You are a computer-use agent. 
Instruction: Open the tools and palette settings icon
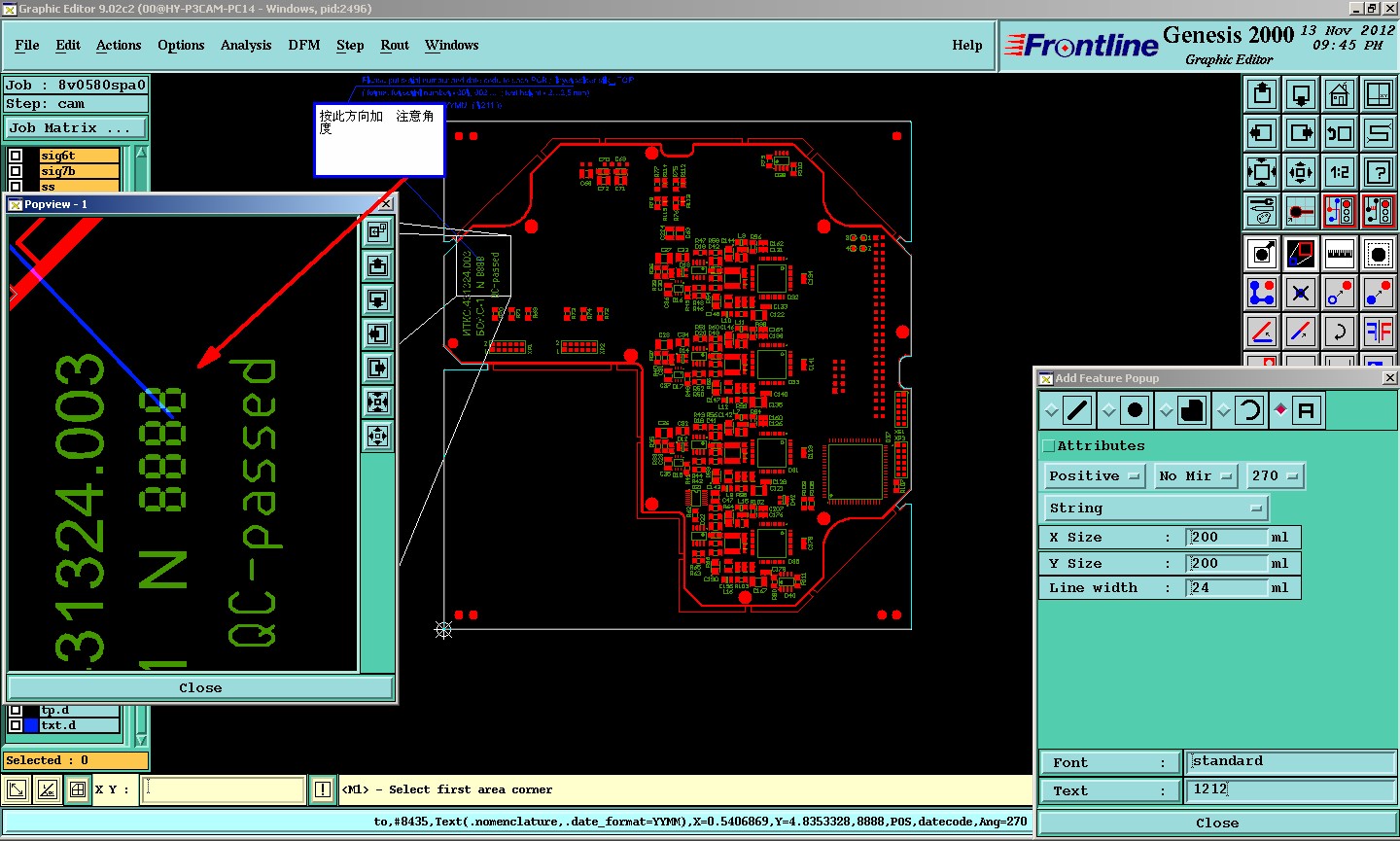tap(1262, 211)
